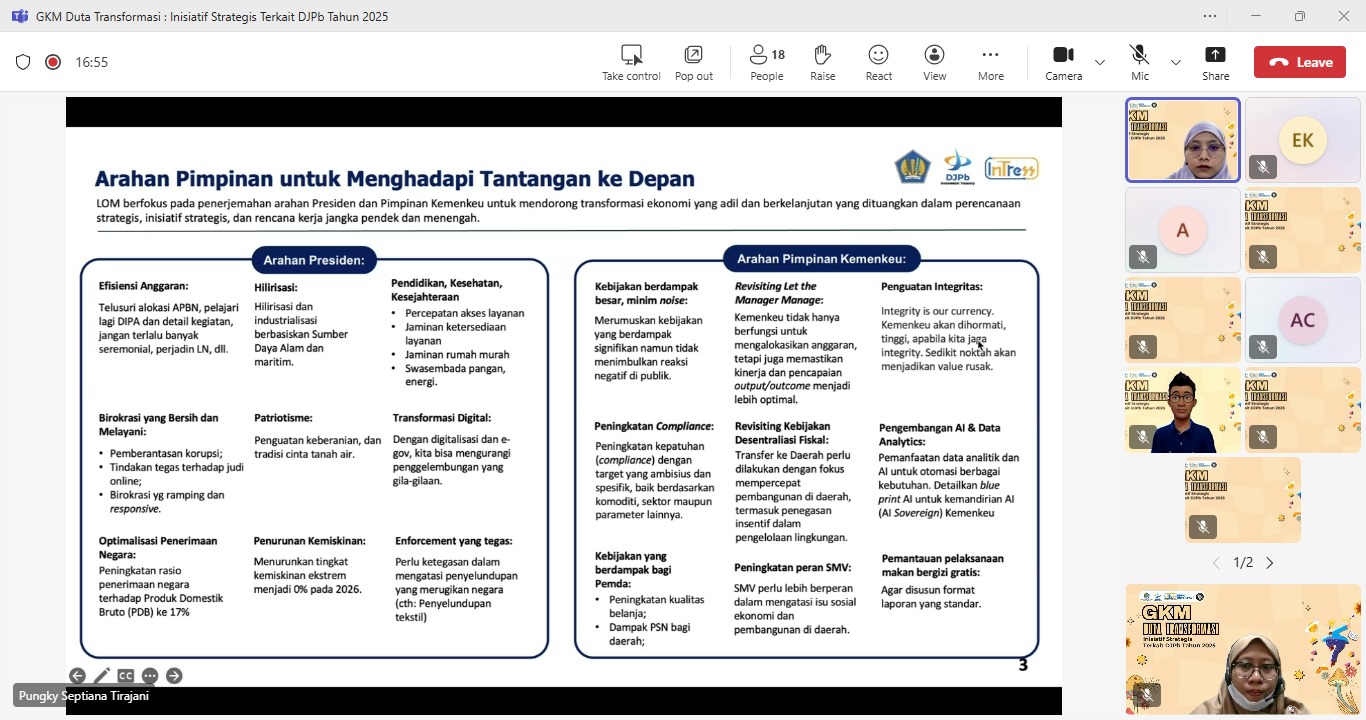Viewport: 1366px width, 720px height.
Task: Open the More actions menu
Action: coord(990,62)
